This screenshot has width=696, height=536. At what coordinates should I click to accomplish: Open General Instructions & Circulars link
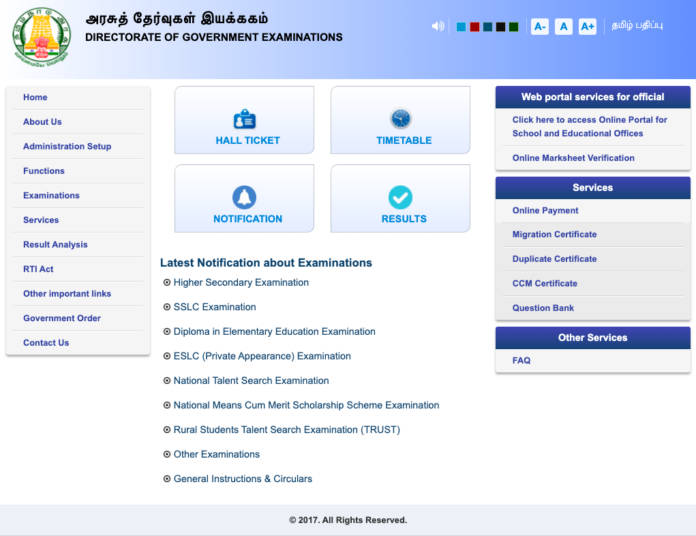(243, 479)
